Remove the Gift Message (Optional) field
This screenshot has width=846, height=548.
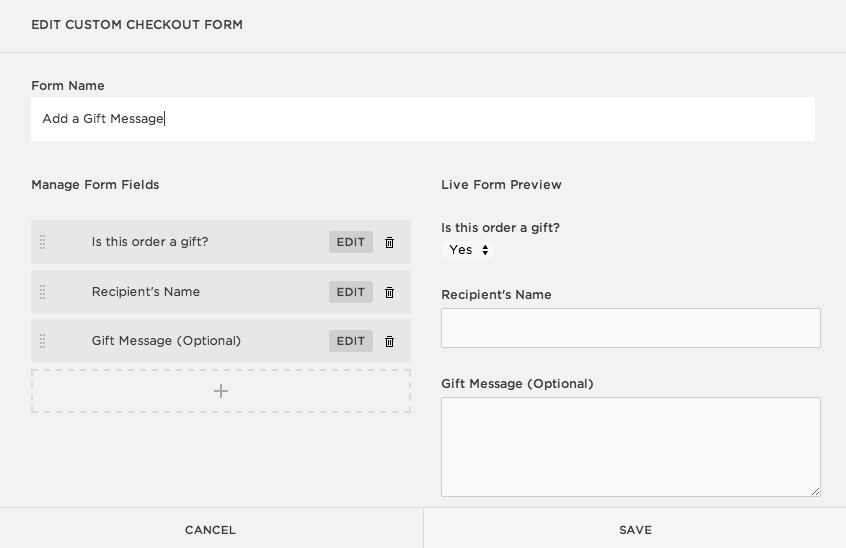pos(390,341)
